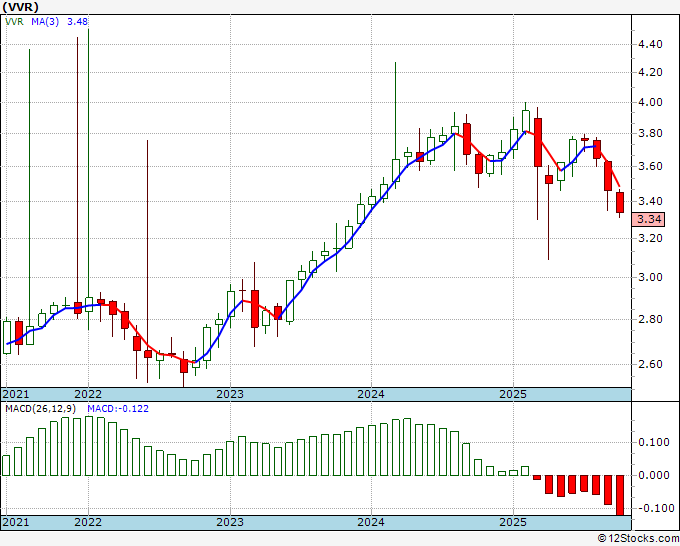
Task: Click 2021 on the MACD timeline
Action: coord(16,522)
